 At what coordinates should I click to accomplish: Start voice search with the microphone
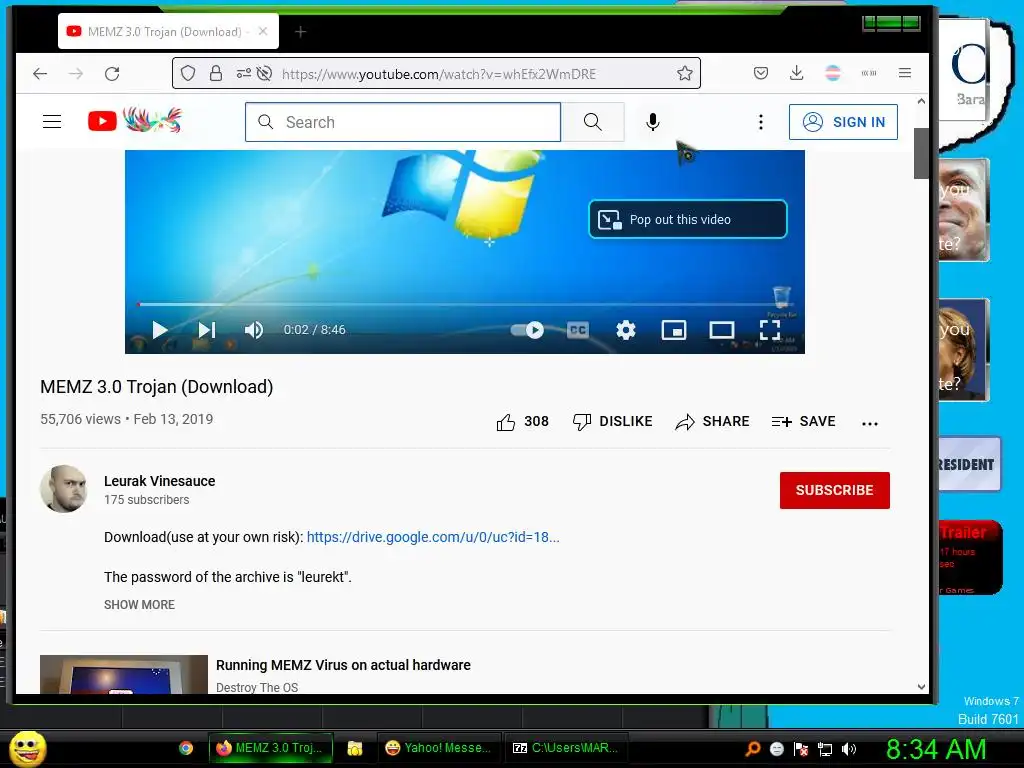point(652,122)
